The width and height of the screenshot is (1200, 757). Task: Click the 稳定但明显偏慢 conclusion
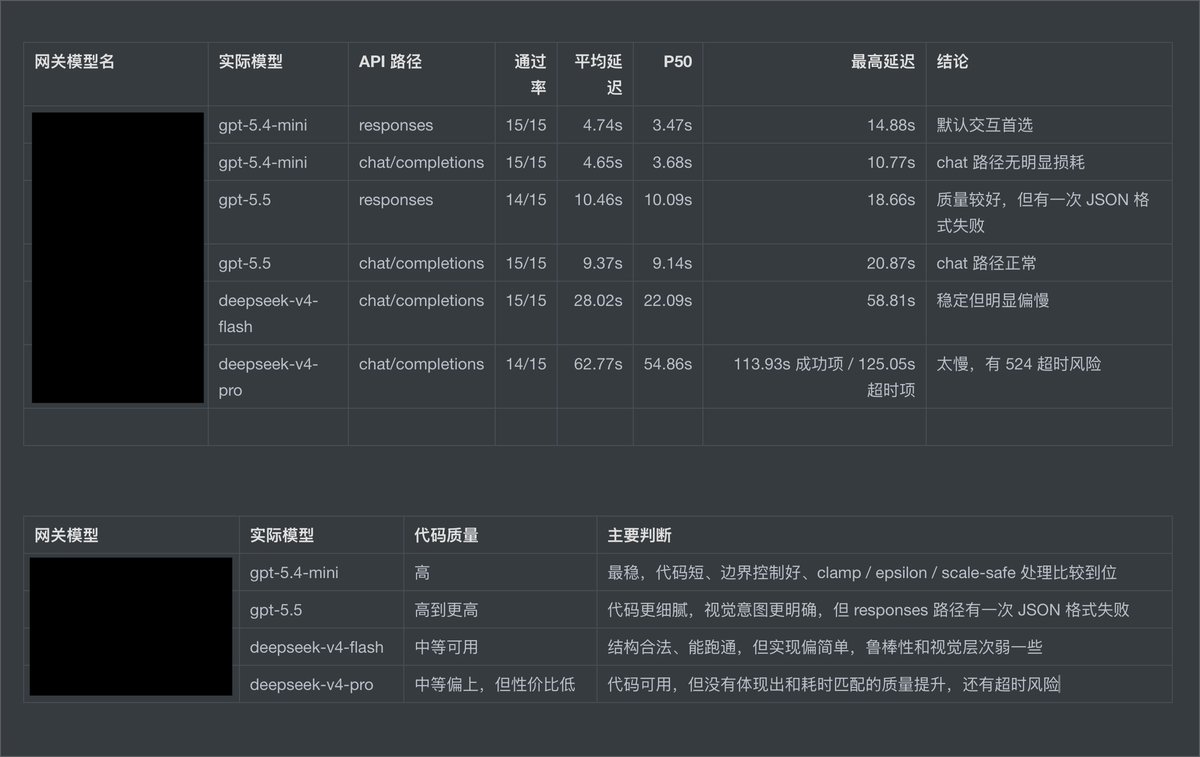pyautogui.click(x=992, y=300)
